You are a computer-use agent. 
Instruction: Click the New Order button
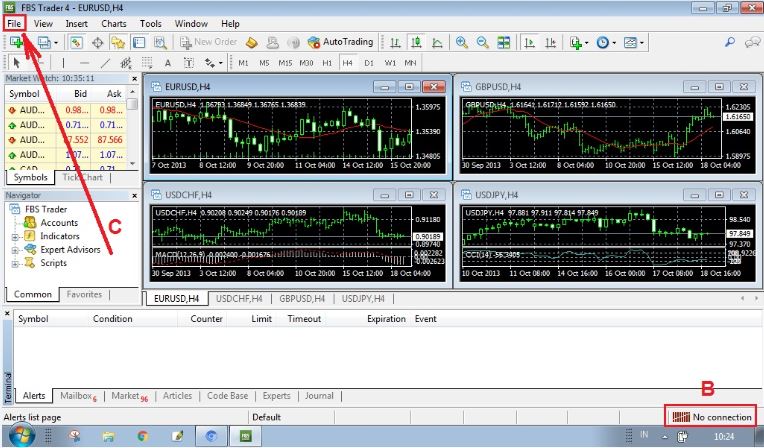[208, 42]
